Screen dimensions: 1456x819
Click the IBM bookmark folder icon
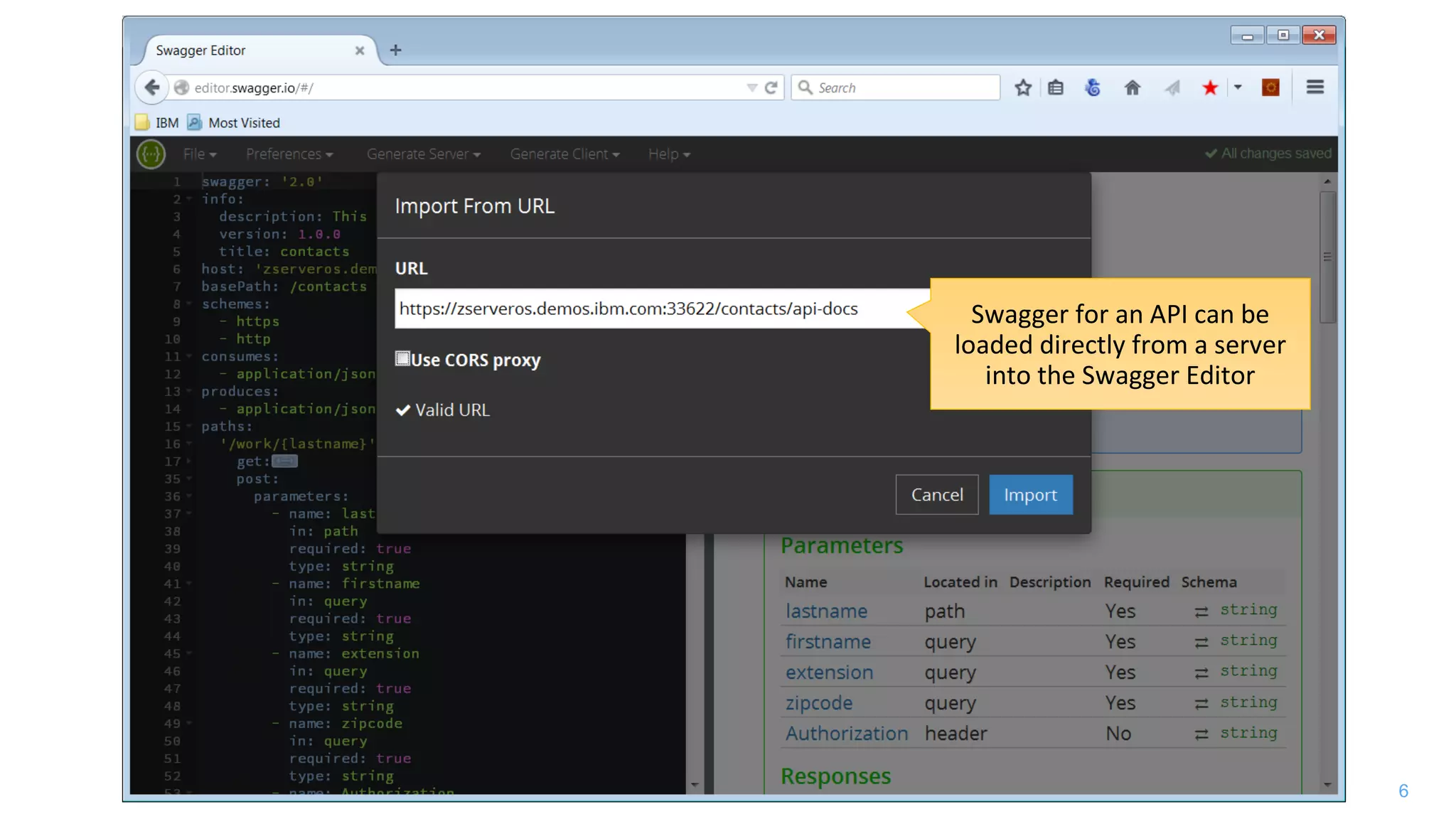(x=142, y=122)
